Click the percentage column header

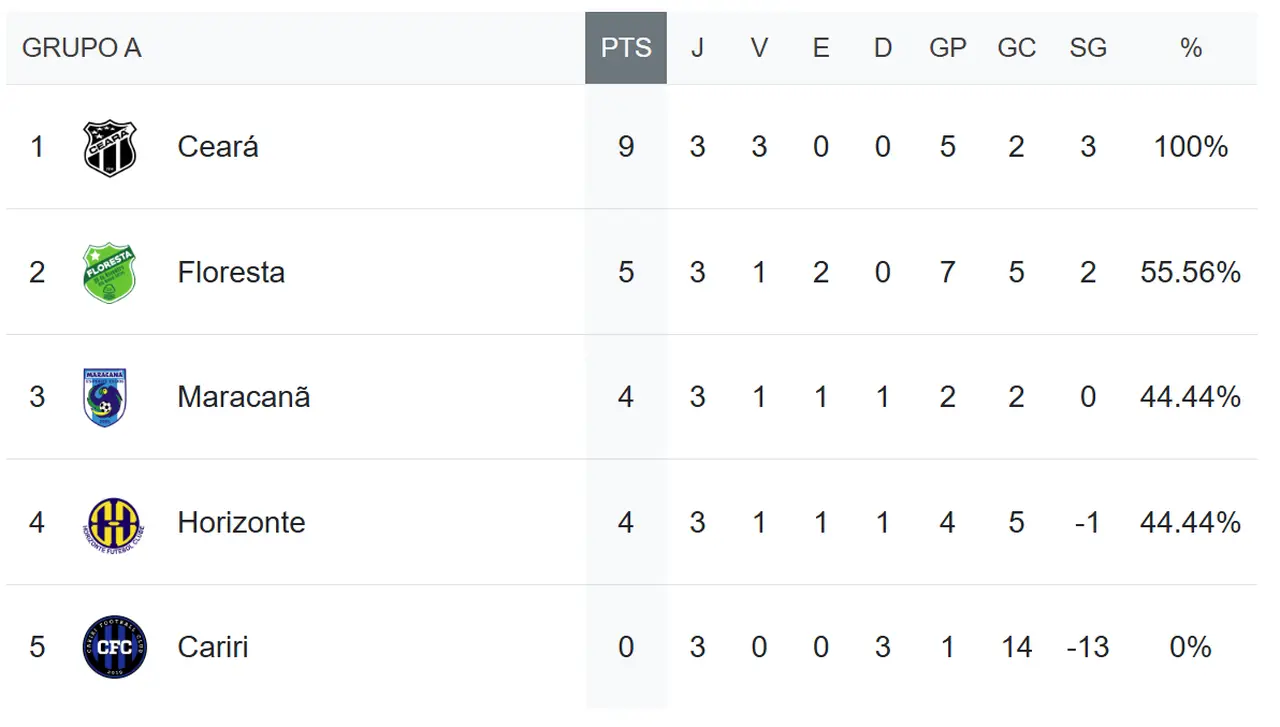pyautogui.click(x=1190, y=48)
